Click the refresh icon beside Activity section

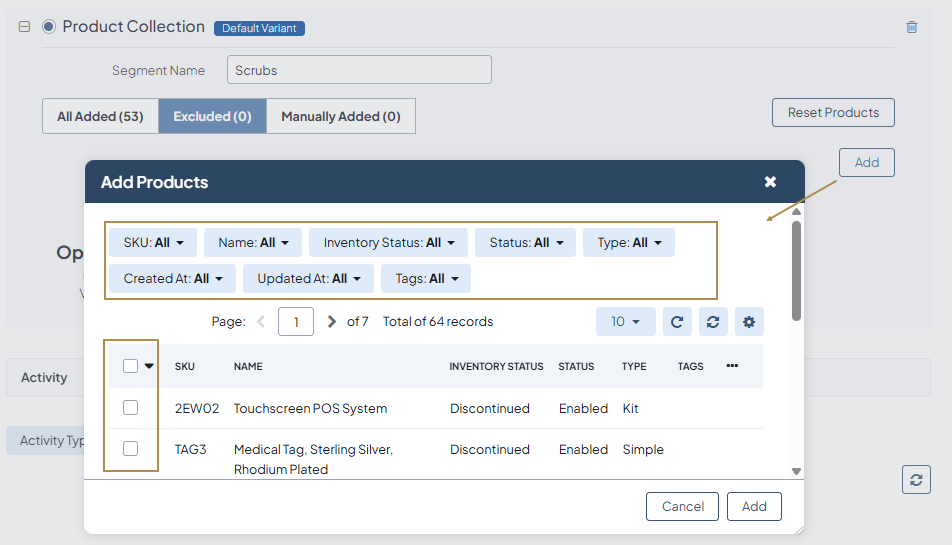tap(915, 479)
